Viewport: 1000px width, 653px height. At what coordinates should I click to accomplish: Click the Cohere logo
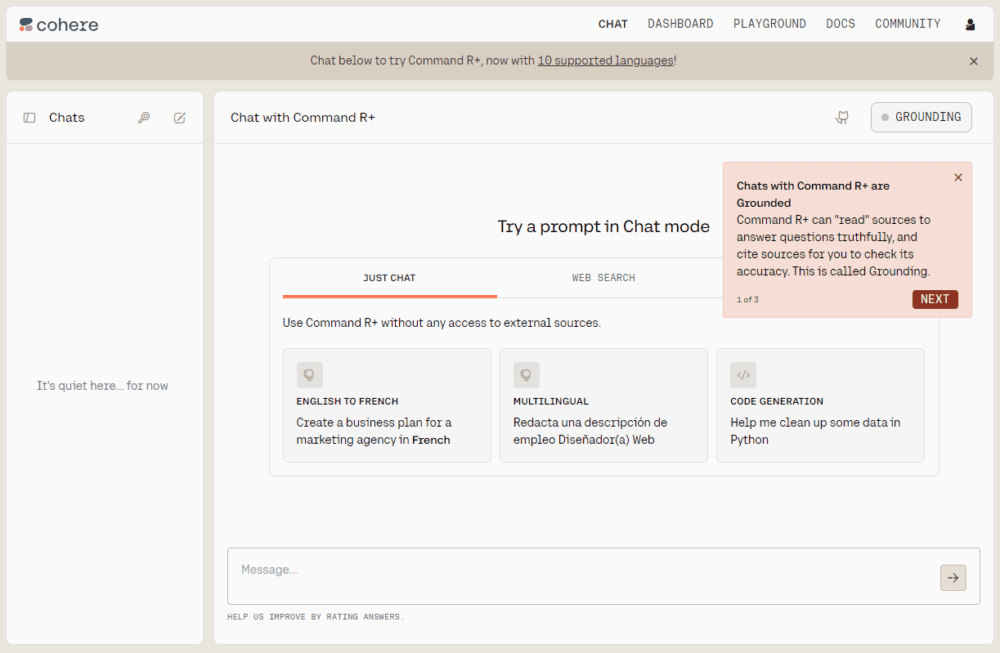59,25
